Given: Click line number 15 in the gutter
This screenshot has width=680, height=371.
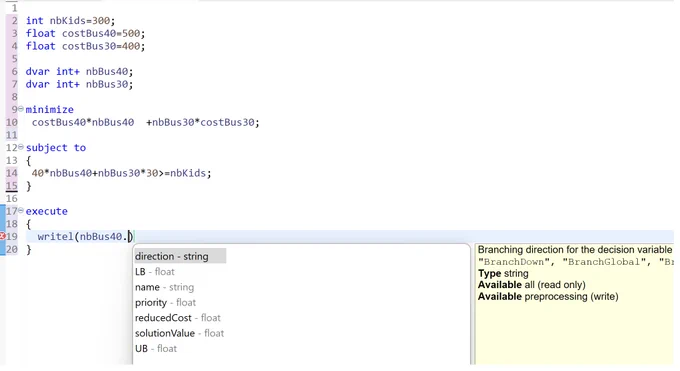Looking at the screenshot, I should [12, 186].
